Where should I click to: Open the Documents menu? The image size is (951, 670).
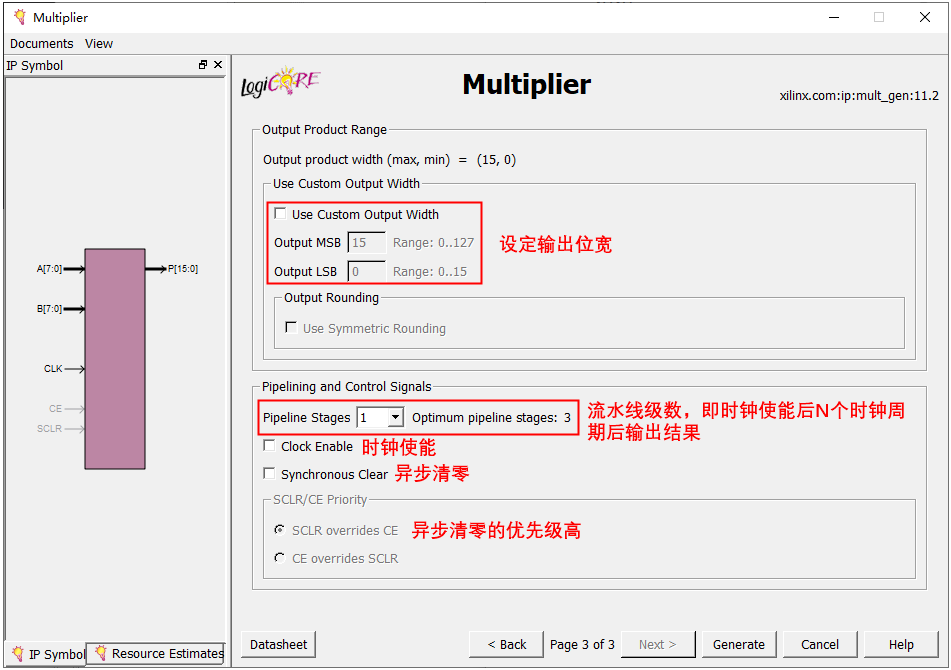41,44
